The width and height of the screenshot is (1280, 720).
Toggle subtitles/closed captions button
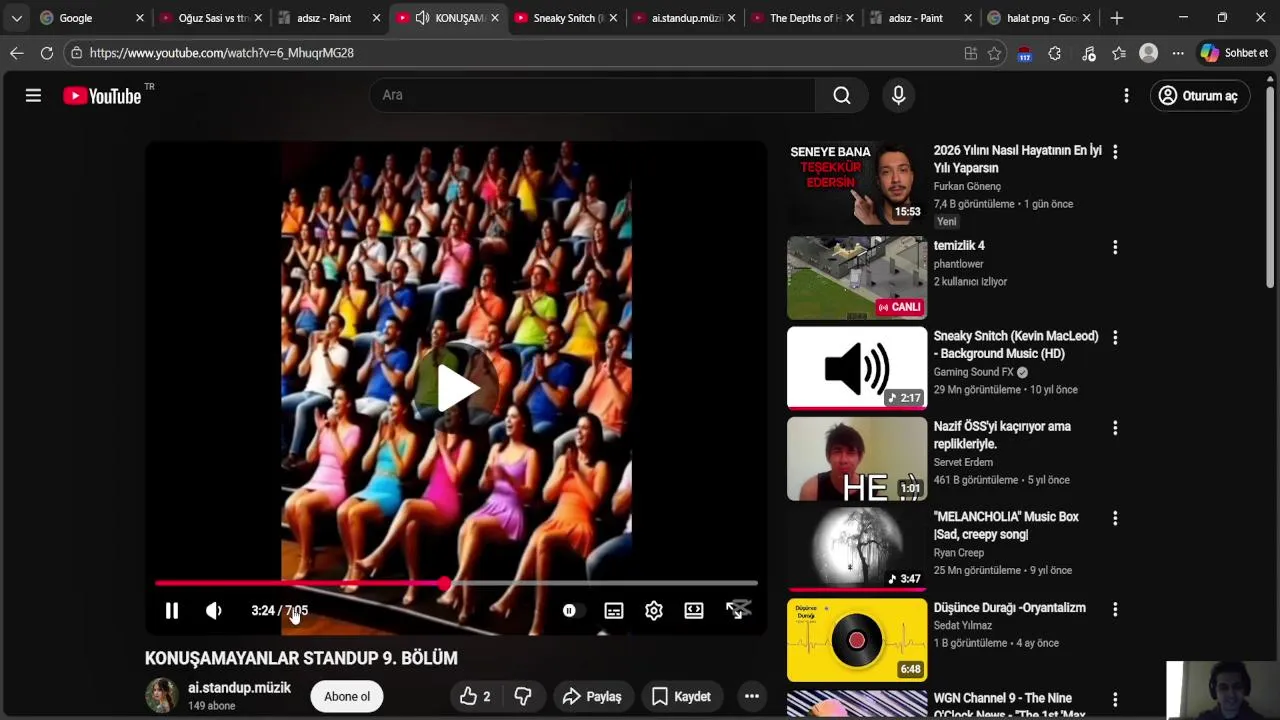614,610
